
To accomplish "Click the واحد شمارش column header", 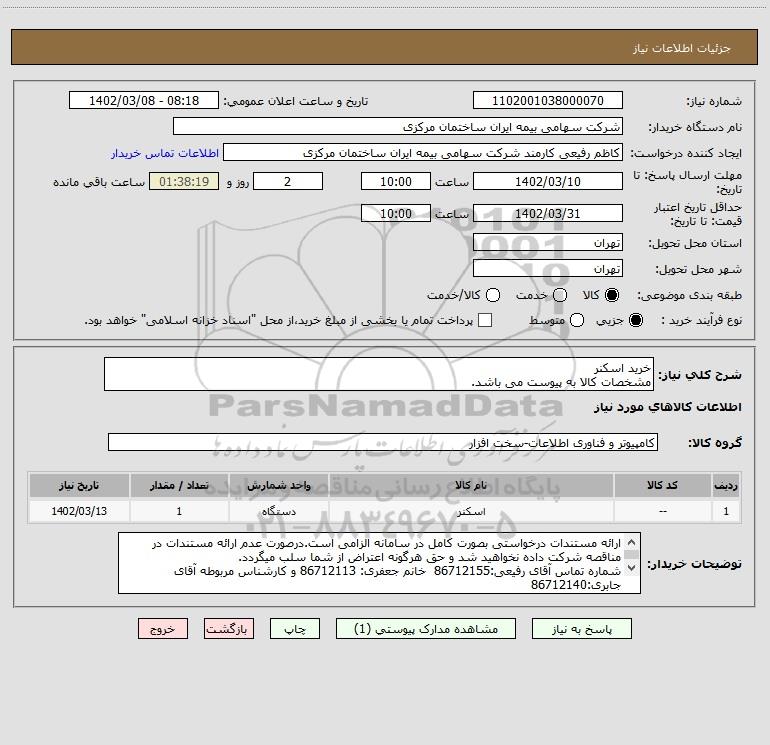I will click(x=279, y=486).
